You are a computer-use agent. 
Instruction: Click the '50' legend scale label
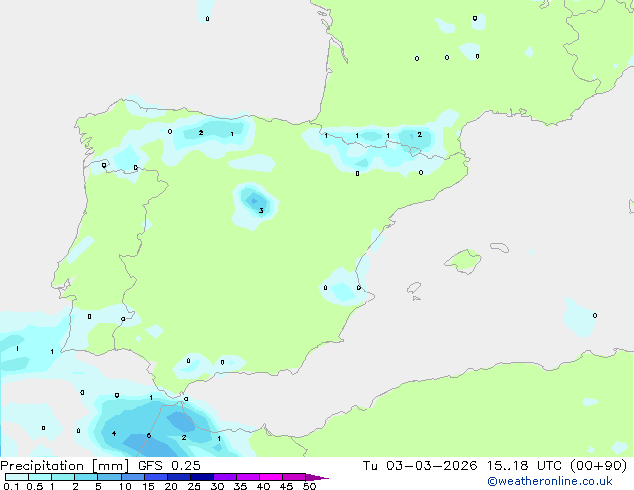309,486
